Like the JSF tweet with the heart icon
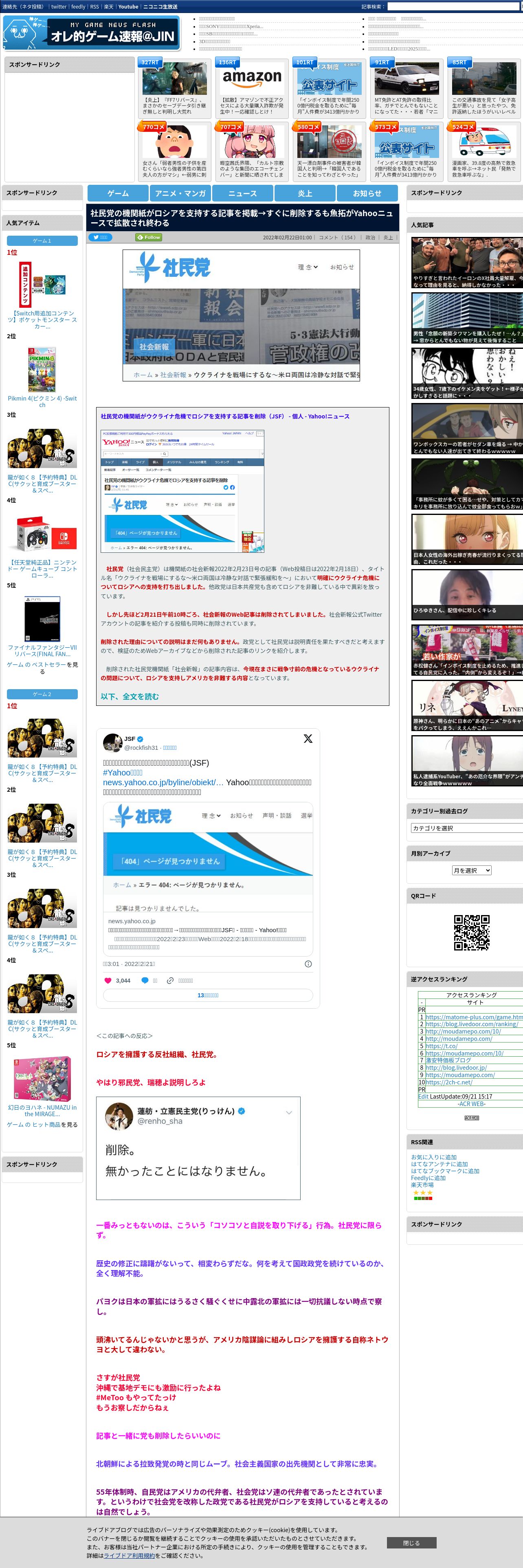Viewport: 523px width, 1568px height. [x=108, y=980]
